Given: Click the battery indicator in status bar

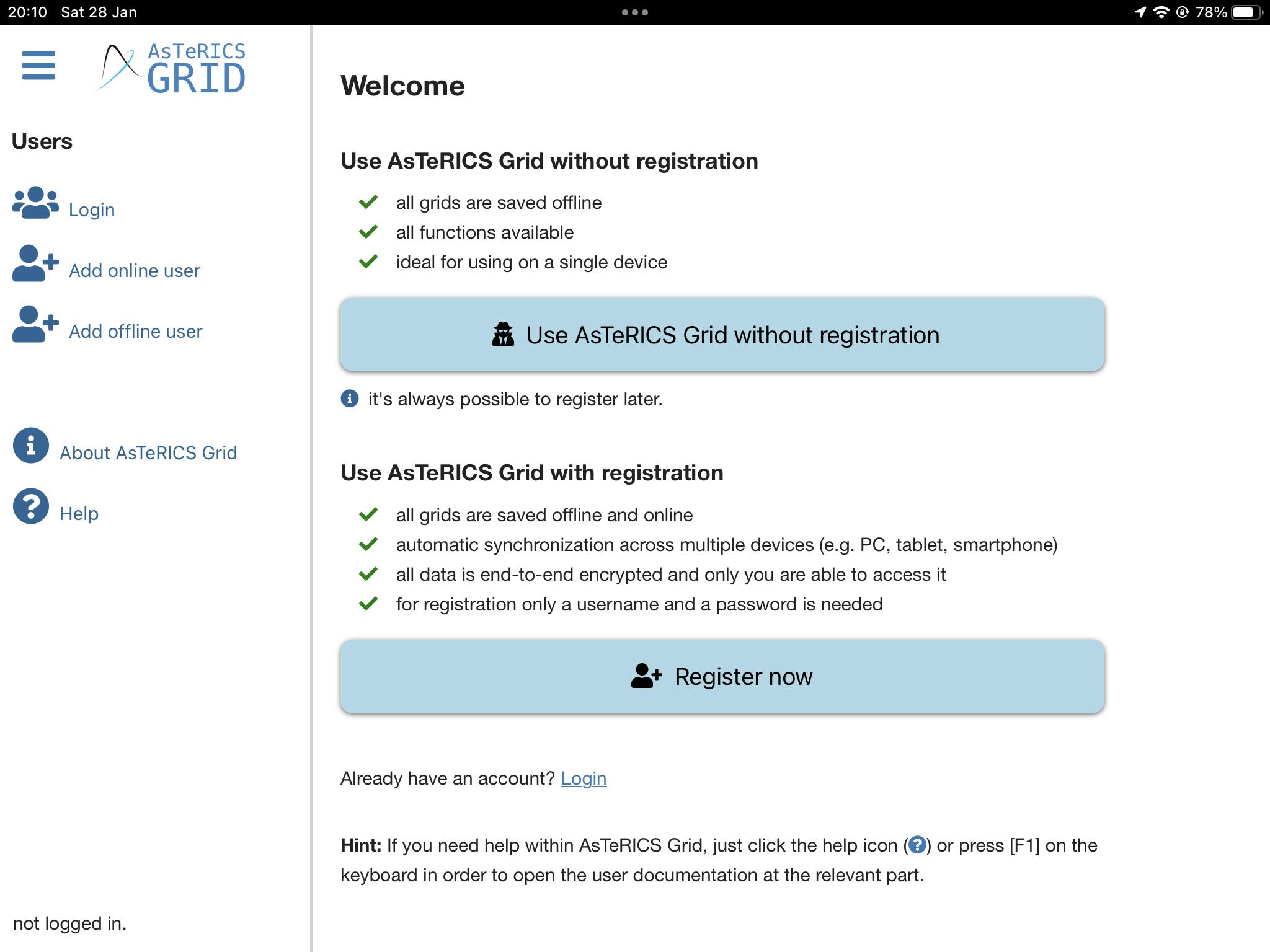Looking at the screenshot, I should [1246, 12].
